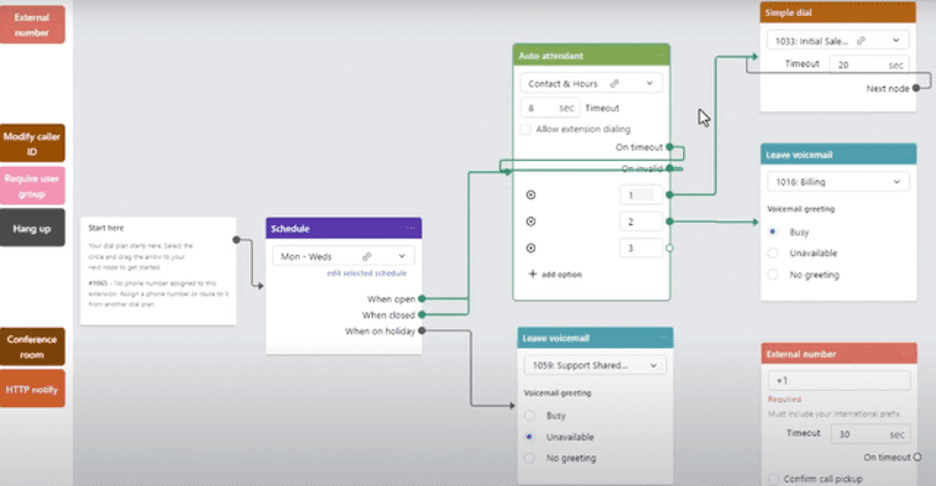Image resolution: width=936 pixels, height=486 pixels.
Task: Enable Allow extension dialing checkbox
Action: [x=525, y=129]
